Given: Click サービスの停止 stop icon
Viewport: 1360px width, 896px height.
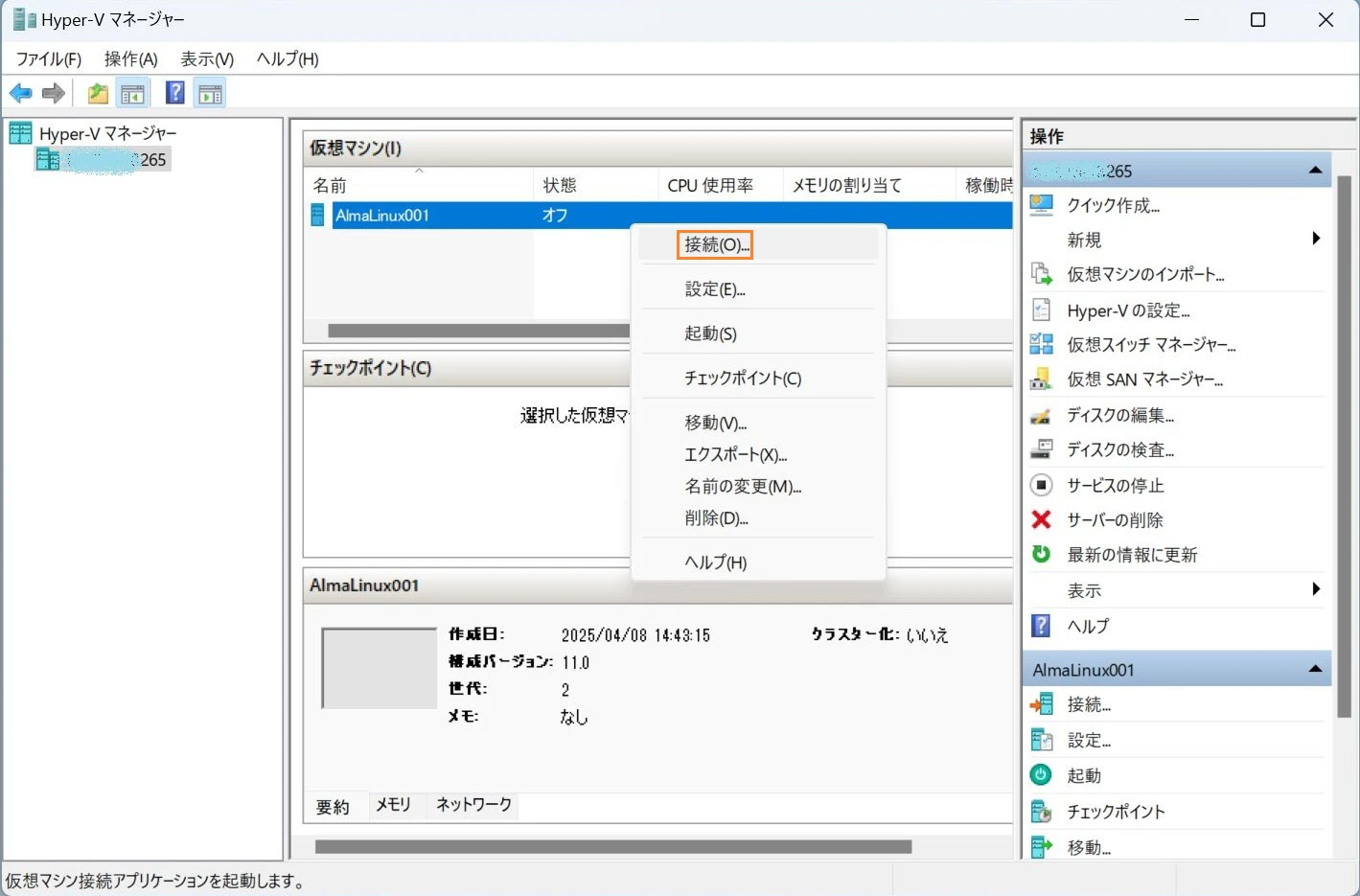Looking at the screenshot, I should click(x=1041, y=485).
